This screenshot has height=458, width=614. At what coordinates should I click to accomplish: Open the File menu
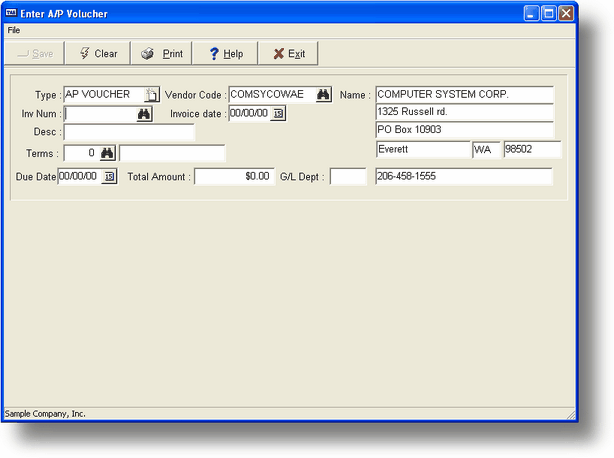pyautogui.click(x=14, y=30)
